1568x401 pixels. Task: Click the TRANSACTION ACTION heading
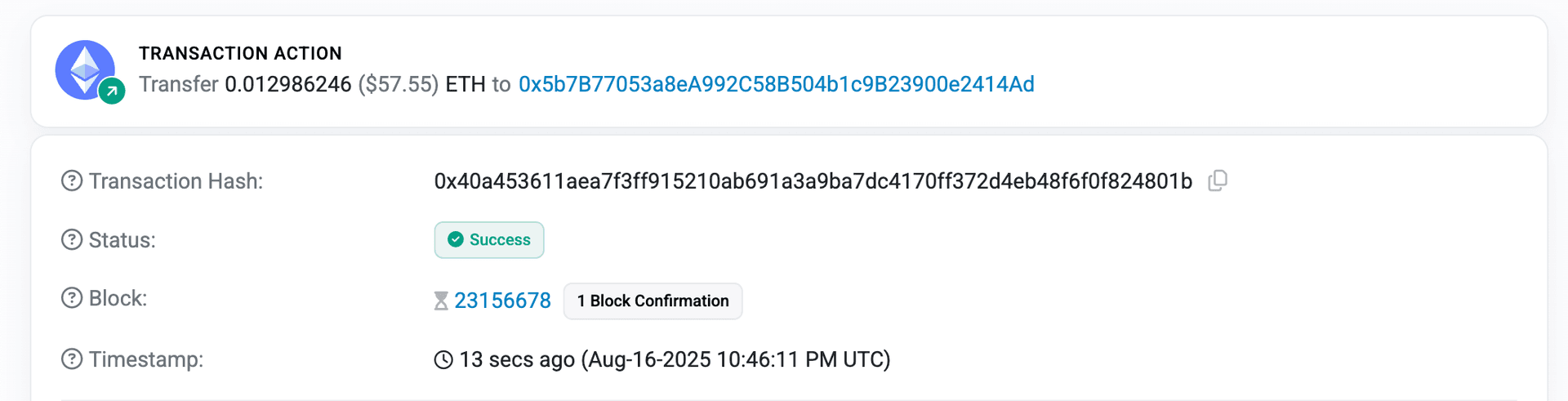click(x=240, y=54)
